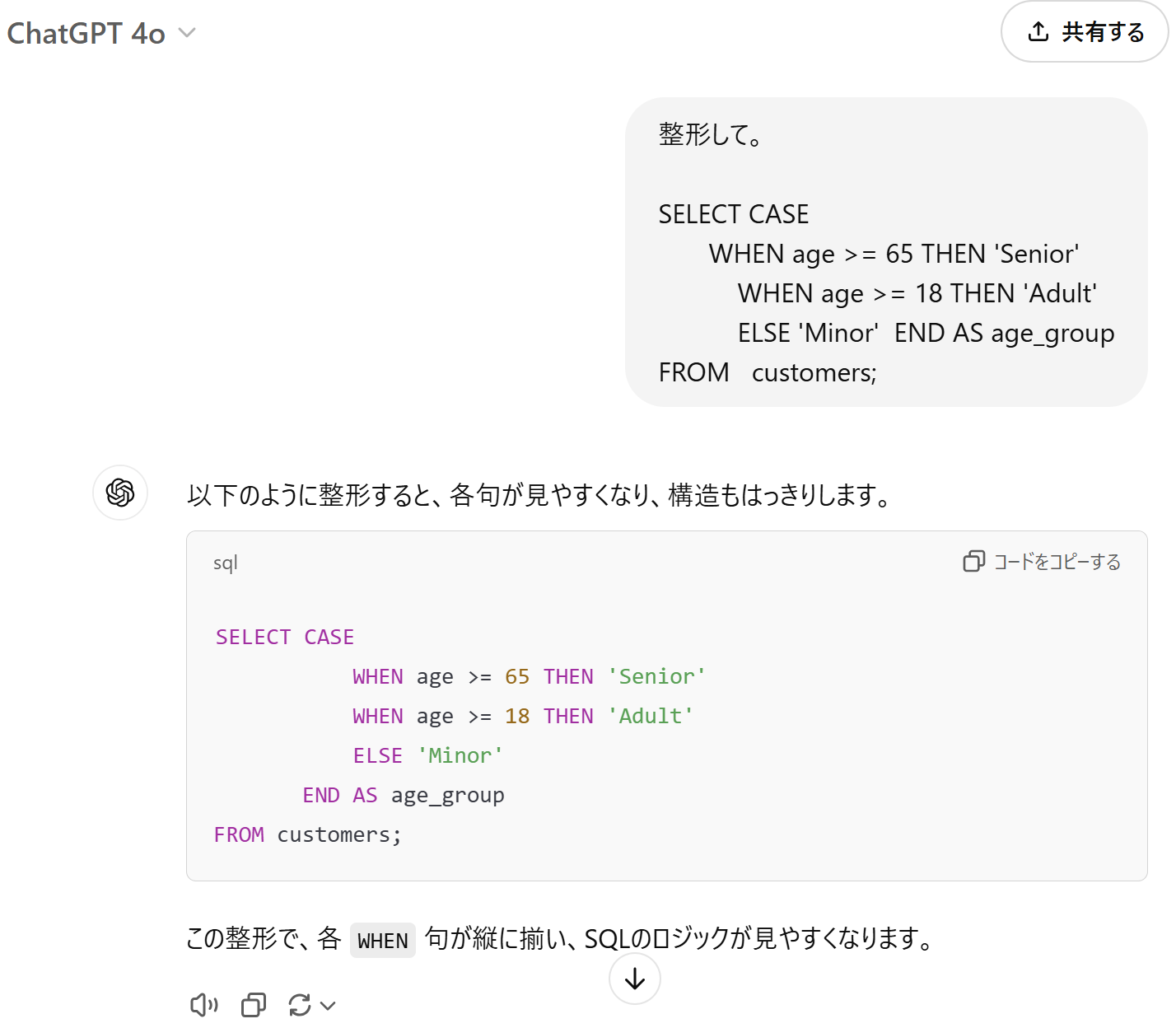
Task: Regenerate the response with the circular arrows icon
Action: (300, 1005)
